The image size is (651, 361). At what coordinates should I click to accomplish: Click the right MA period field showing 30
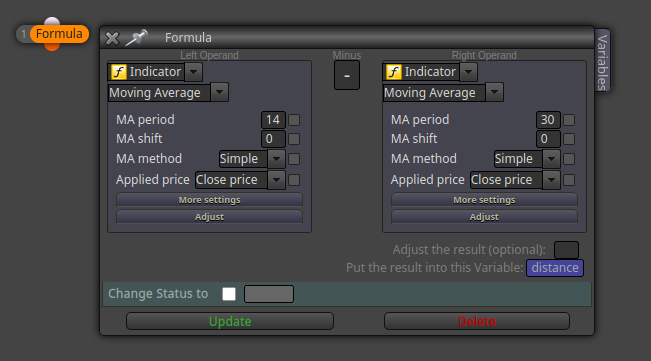click(x=548, y=120)
